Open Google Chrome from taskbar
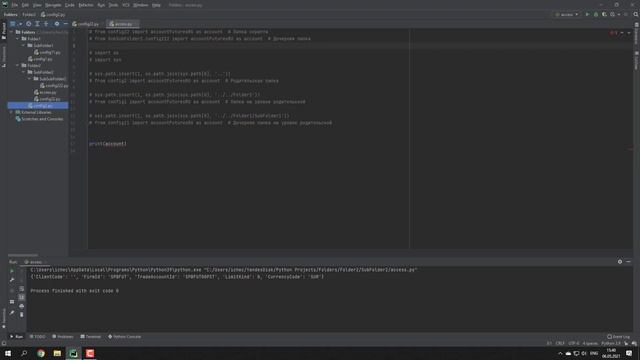The image size is (640, 360). click(41, 353)
